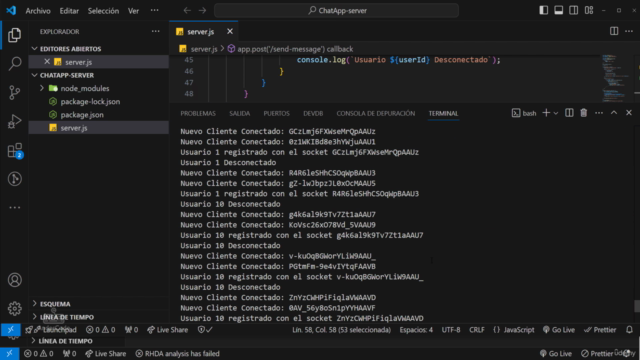Image resolution: width=640 pixels, height=360 pixels.
Task: Open Manage gear icon
Action: (x=15, y=309)
